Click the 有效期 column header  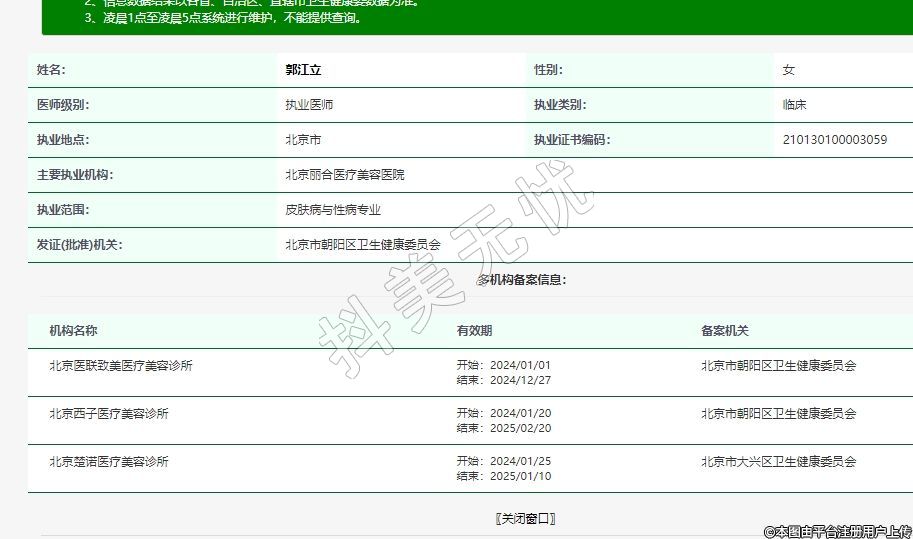[x=474, y=331]
